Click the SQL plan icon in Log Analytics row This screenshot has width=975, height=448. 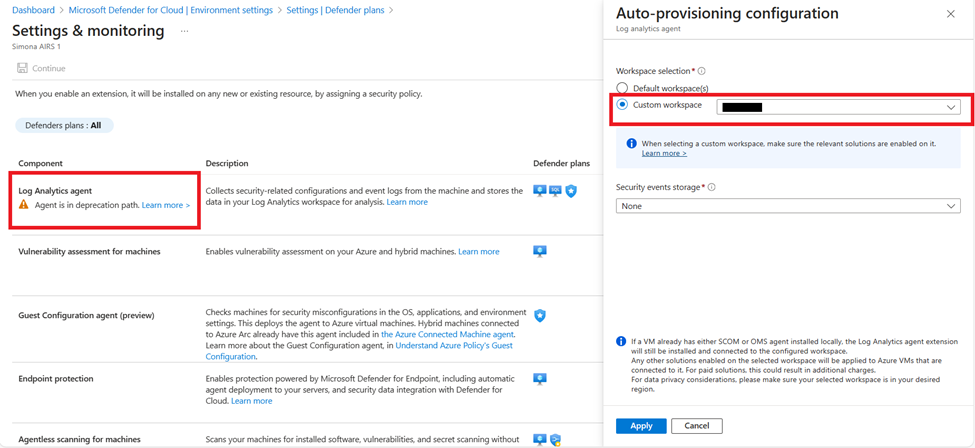555,191
